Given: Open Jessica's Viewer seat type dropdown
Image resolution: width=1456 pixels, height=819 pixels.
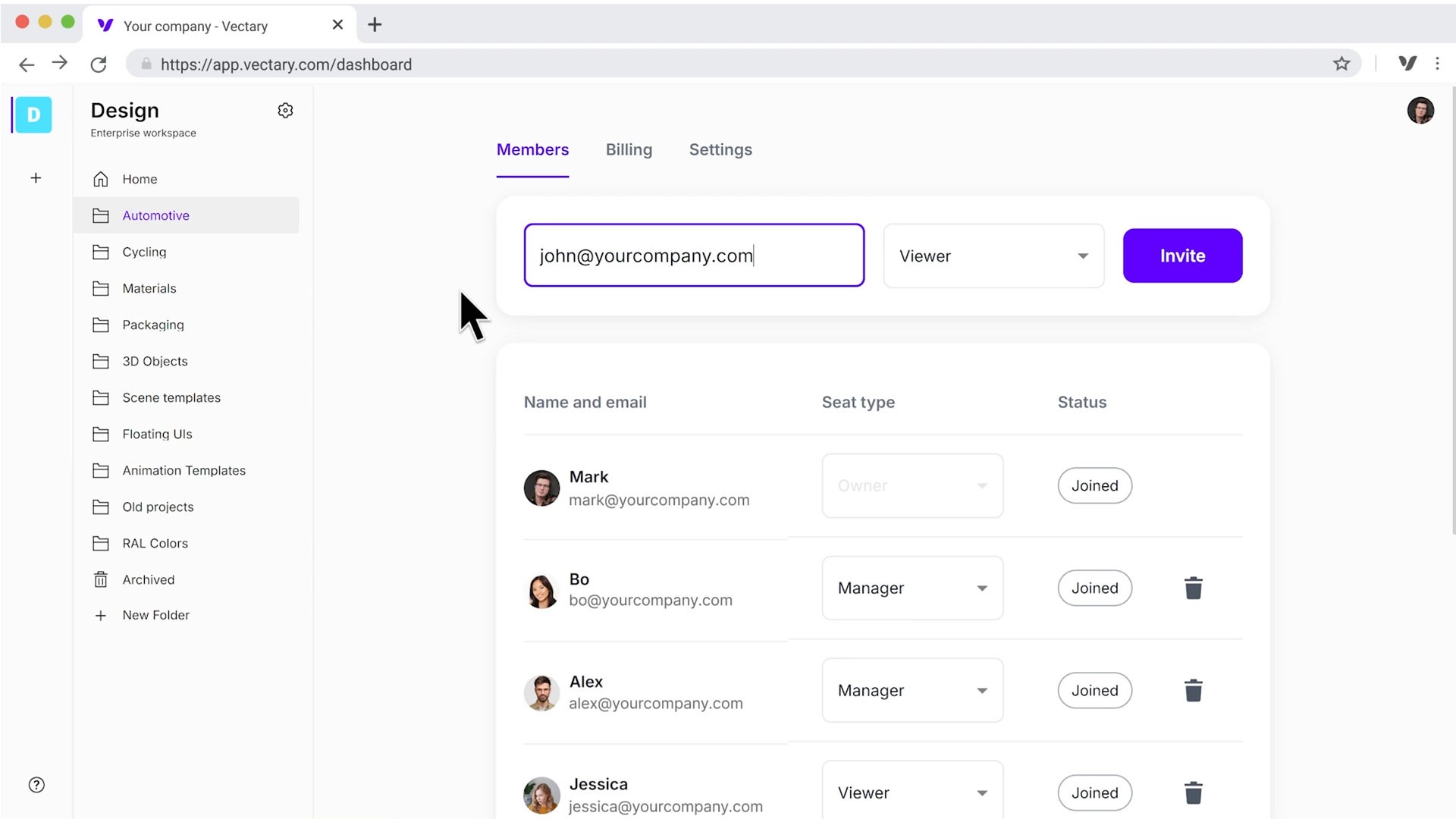Looking at the screenshot, I should (912, 793).
